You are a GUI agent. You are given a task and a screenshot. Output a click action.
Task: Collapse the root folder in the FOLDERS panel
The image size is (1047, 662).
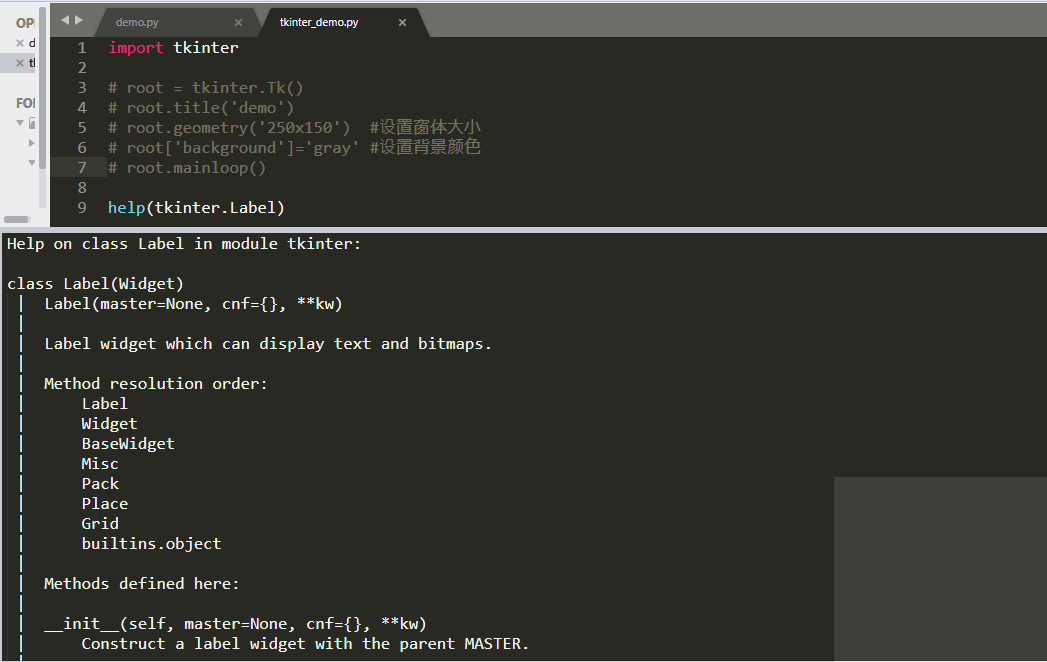tap(20, 122)
